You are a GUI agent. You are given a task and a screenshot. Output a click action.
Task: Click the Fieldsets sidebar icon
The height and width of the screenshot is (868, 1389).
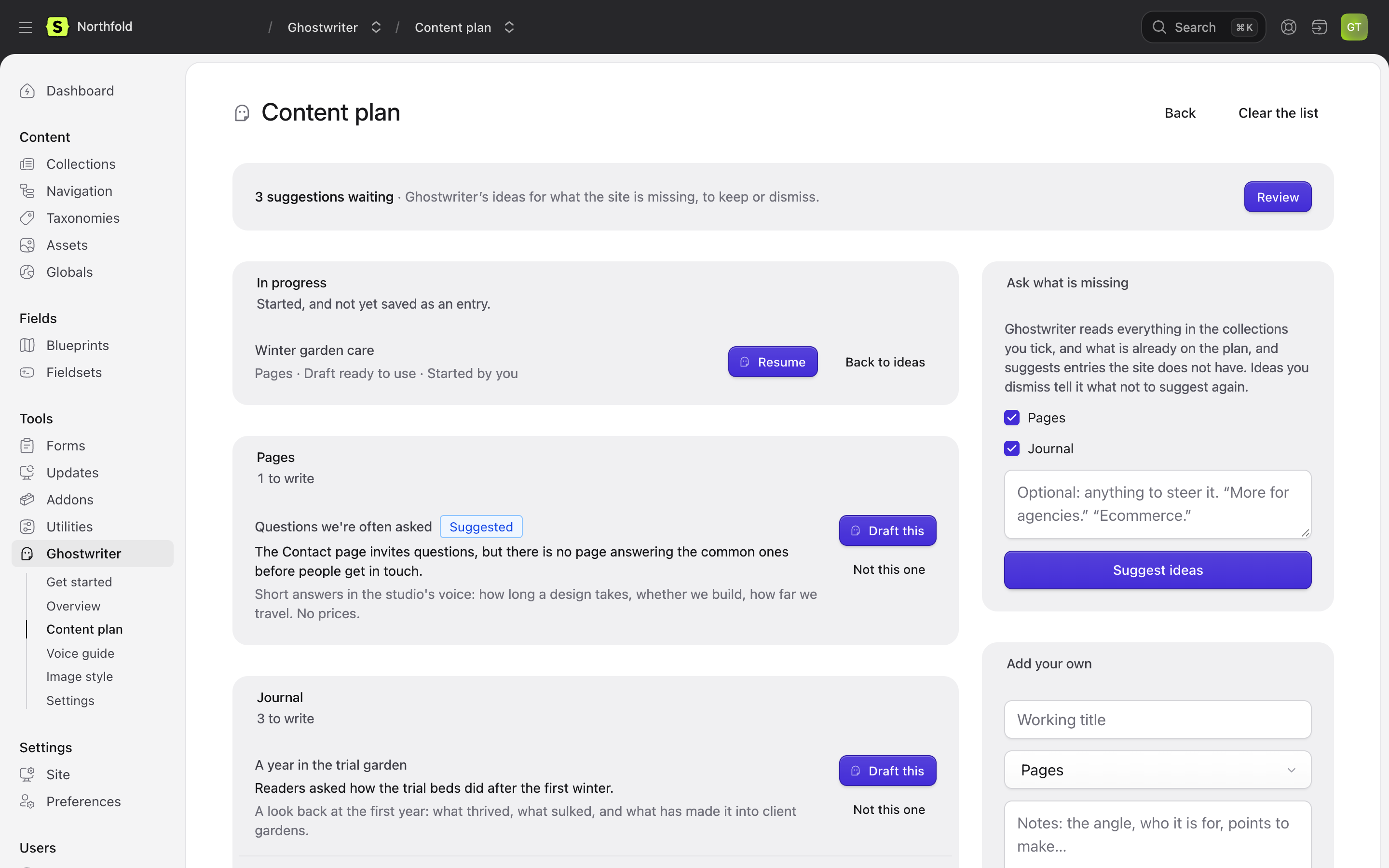pyautogui.click(x=27, y=372)
